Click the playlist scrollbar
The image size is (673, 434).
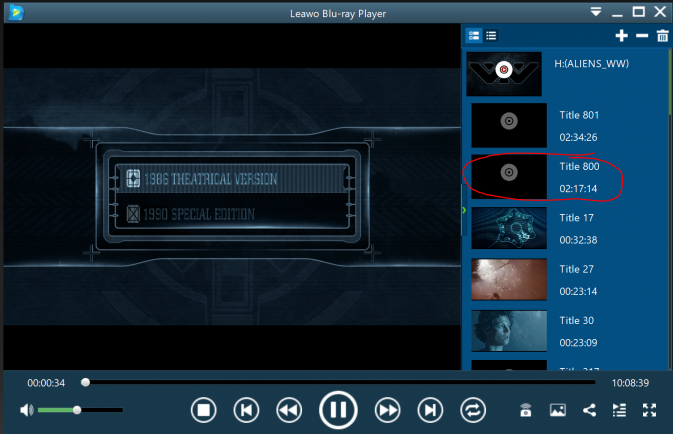click(x=670, y=82)
